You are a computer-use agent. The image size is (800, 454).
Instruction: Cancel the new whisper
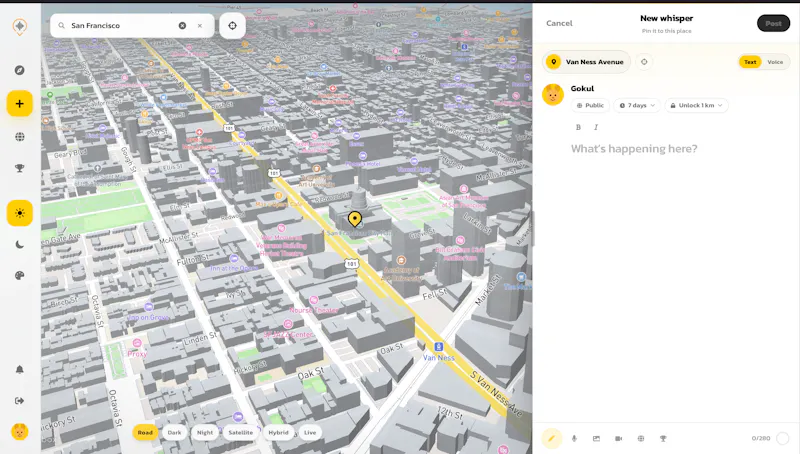click(x=559, y=23)
